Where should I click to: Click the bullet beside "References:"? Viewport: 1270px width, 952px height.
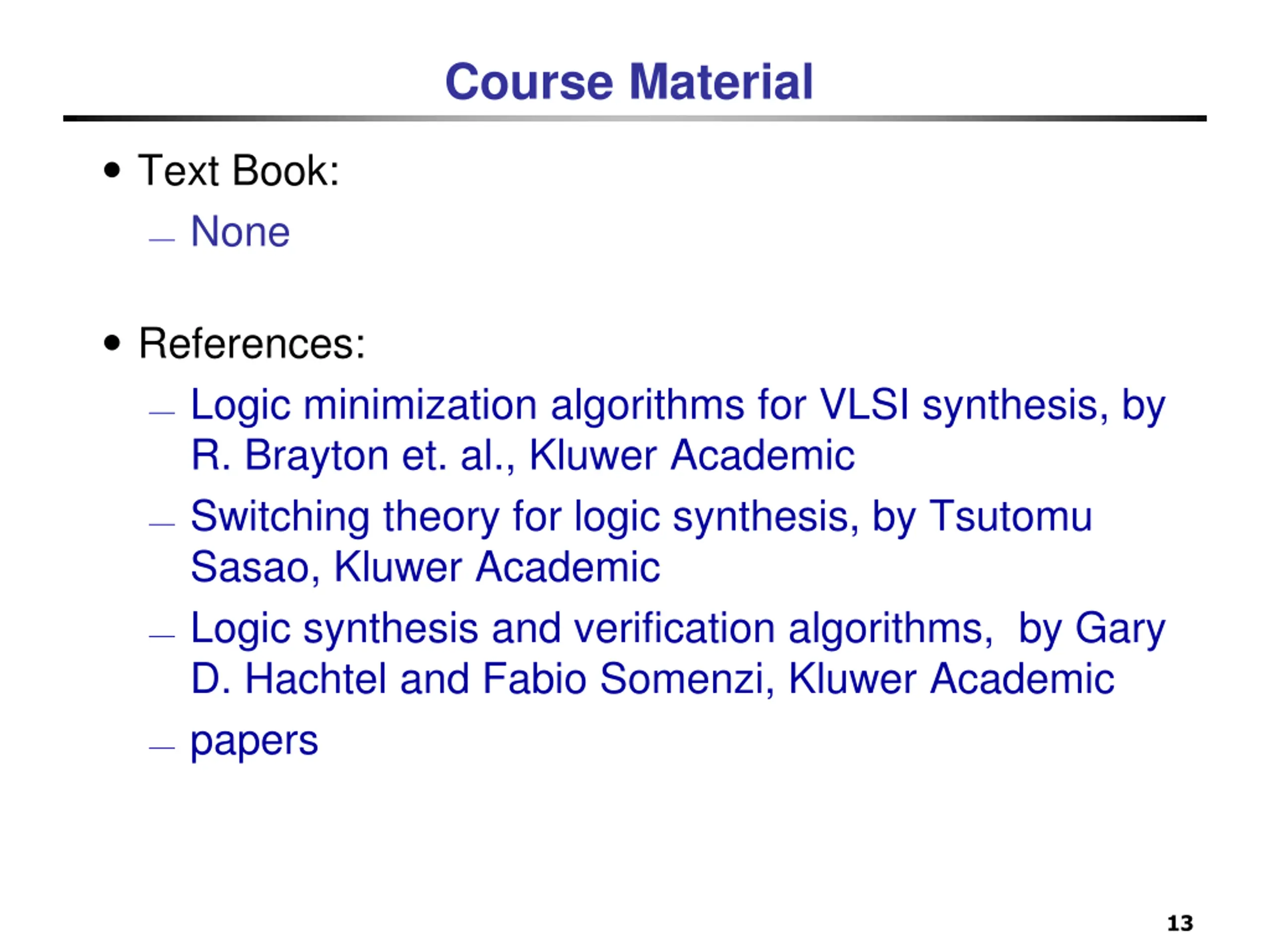[x=113, y=343]
